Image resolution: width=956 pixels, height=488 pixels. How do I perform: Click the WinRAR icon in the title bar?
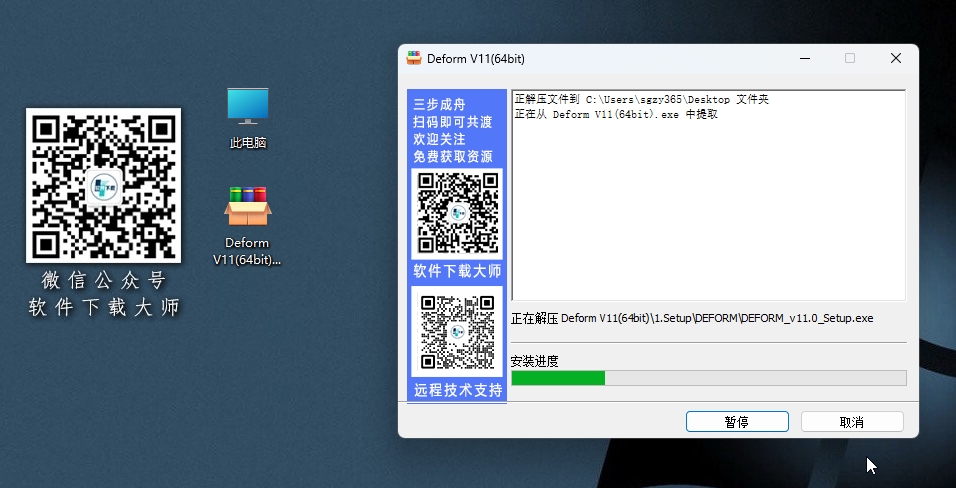tap(414, 58)
